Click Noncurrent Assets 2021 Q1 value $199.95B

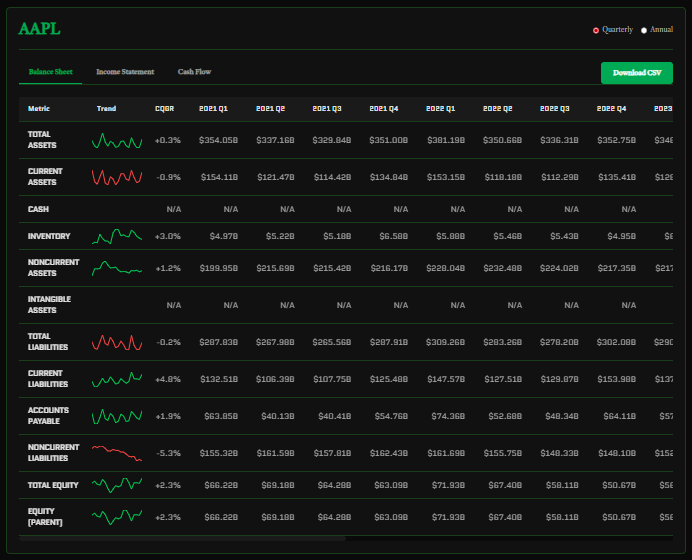[x=218, y=268]
